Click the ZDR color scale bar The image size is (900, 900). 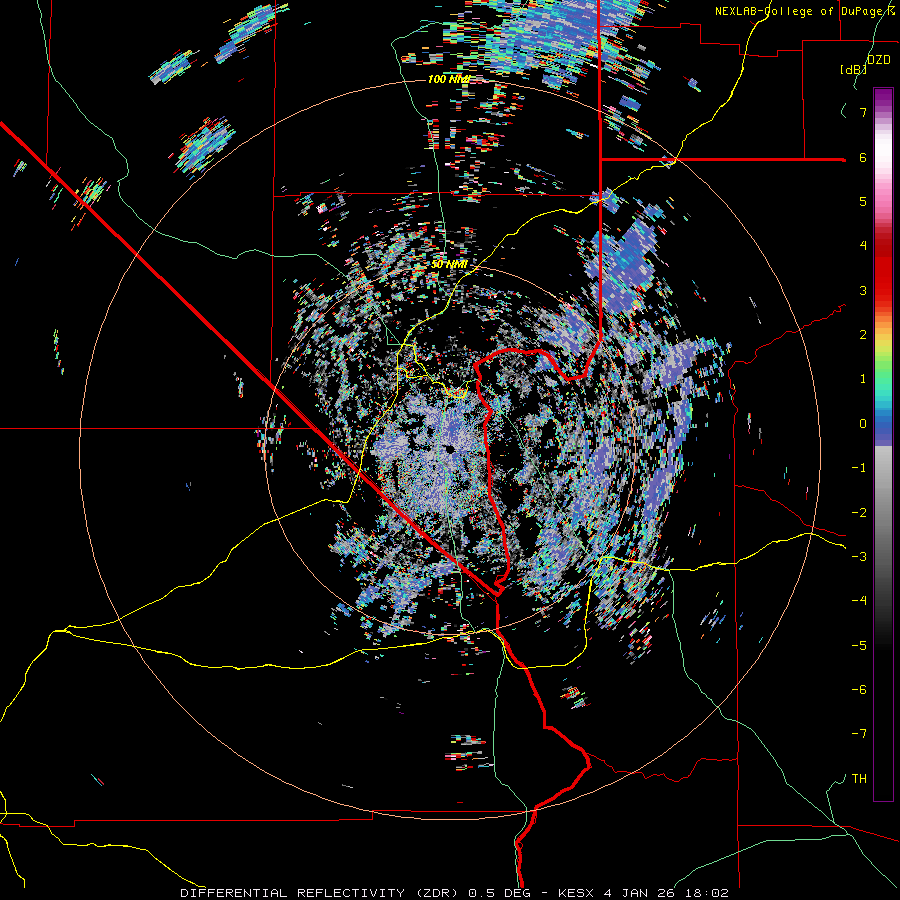coord(883,444)
